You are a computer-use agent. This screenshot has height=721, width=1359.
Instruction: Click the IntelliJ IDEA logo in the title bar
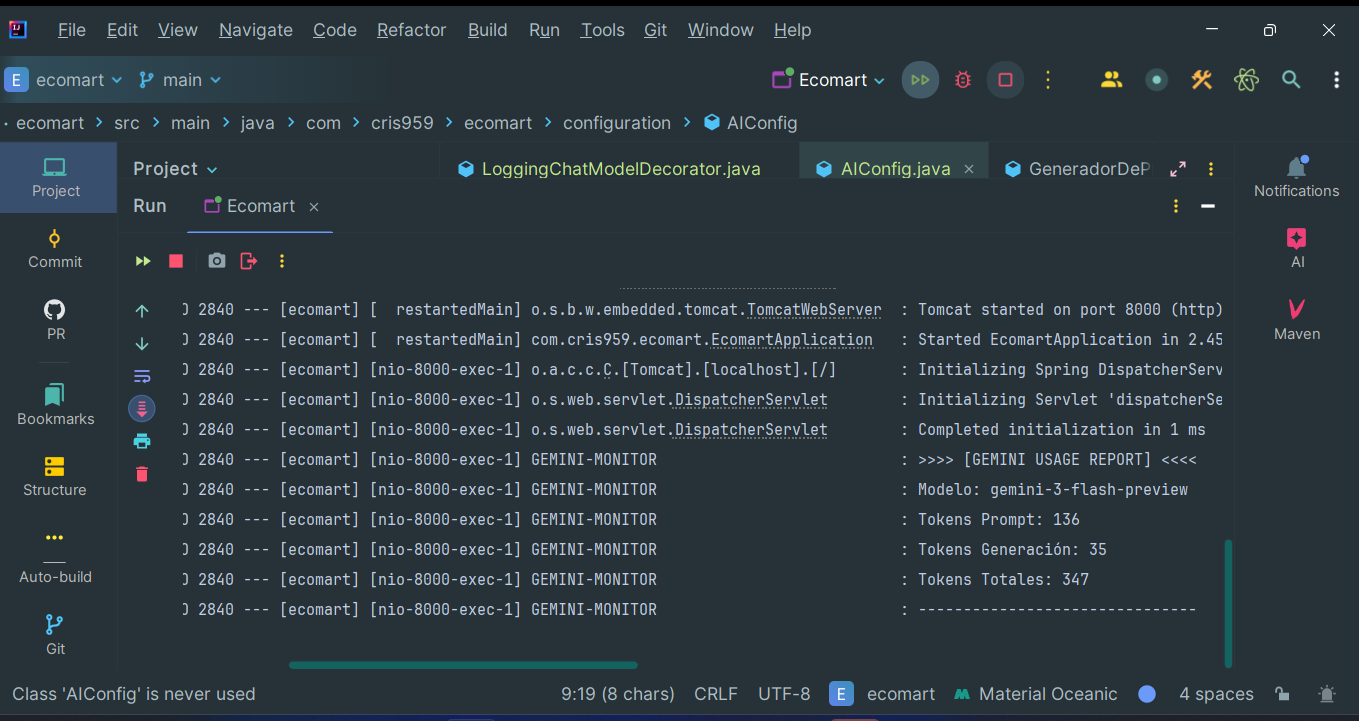[x=18, y=30]
